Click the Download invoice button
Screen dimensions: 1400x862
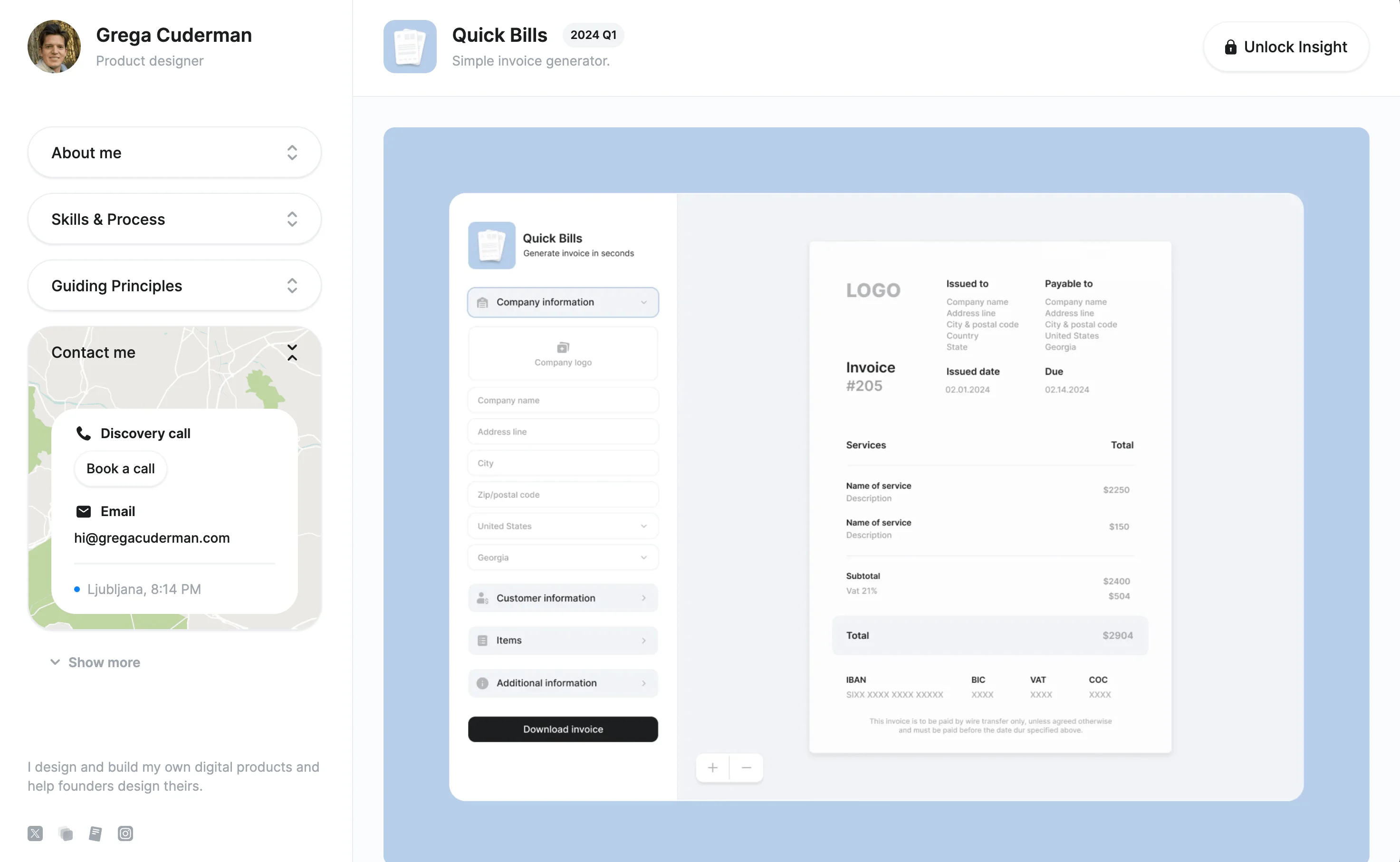click(562, 729)
